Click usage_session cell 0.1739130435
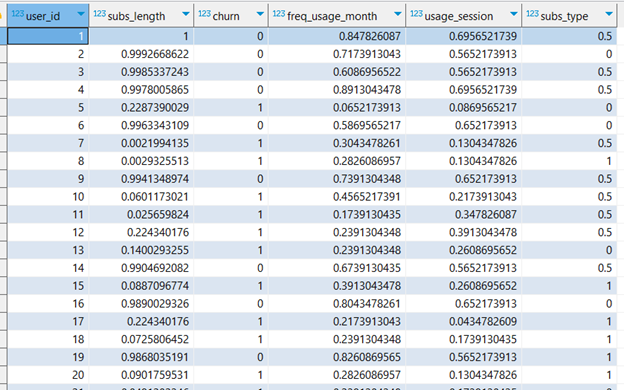 [464, 339]
